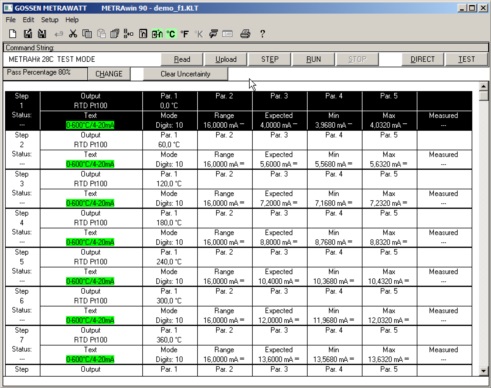Image resolution: width=491 pixels, height=388 pixels.
Task: Open the Setup menu
Action: 50,20
